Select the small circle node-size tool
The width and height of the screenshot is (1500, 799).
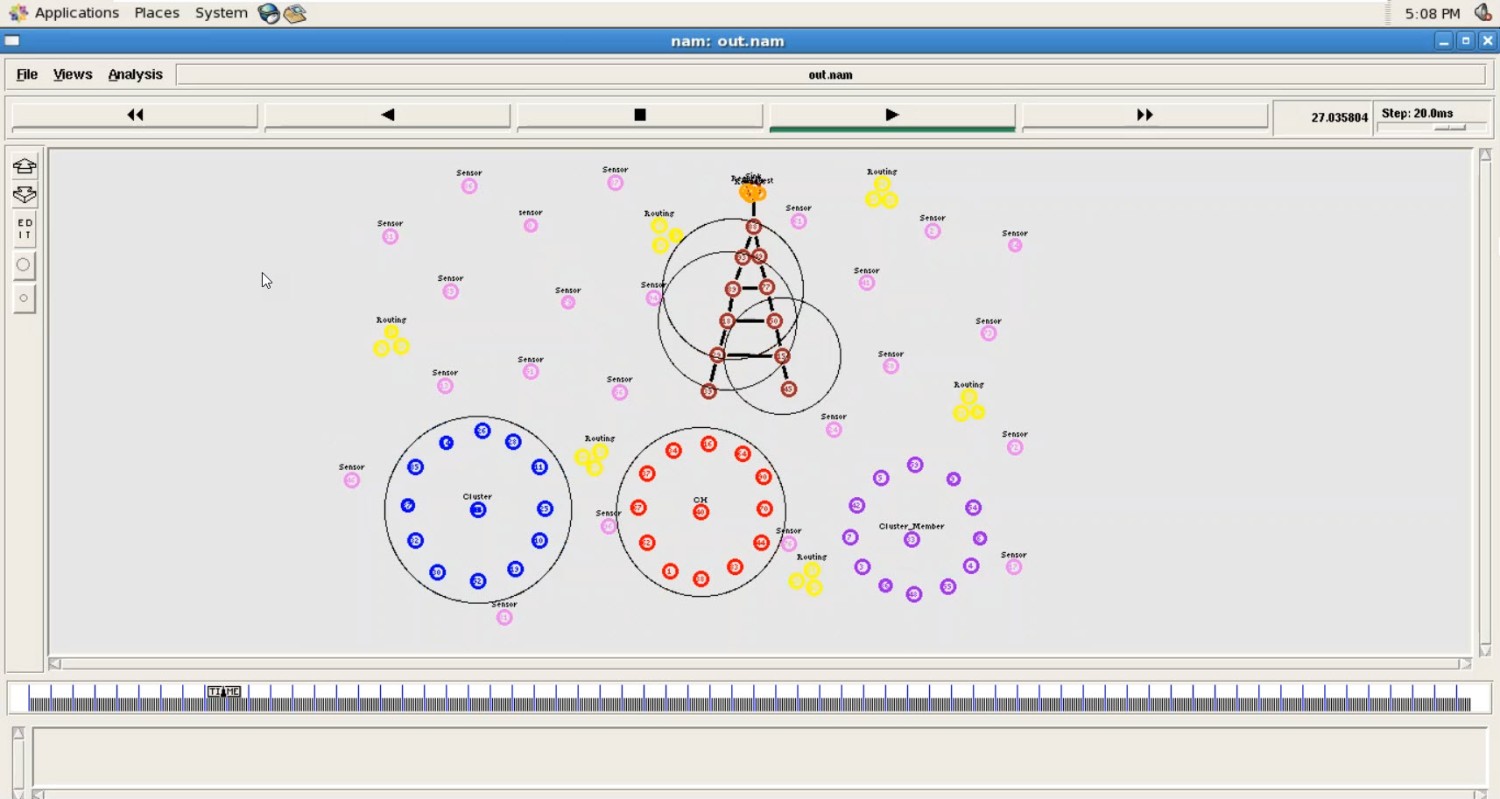pos(24,298)
